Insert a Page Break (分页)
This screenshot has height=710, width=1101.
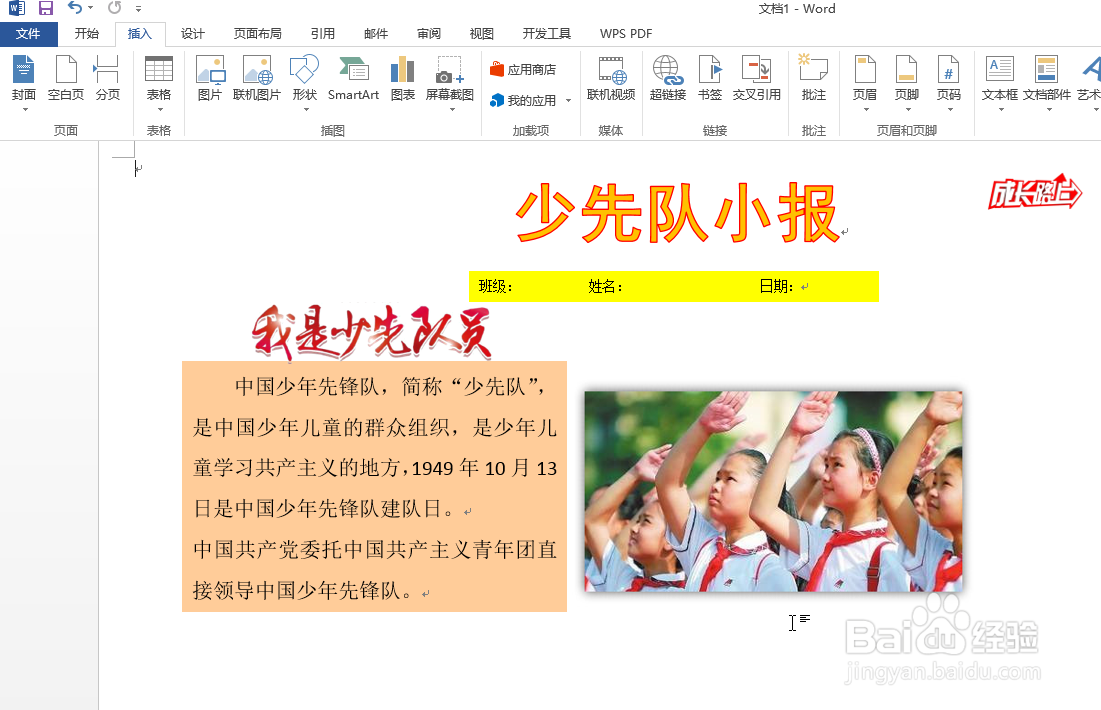click(x=107, y=70)
